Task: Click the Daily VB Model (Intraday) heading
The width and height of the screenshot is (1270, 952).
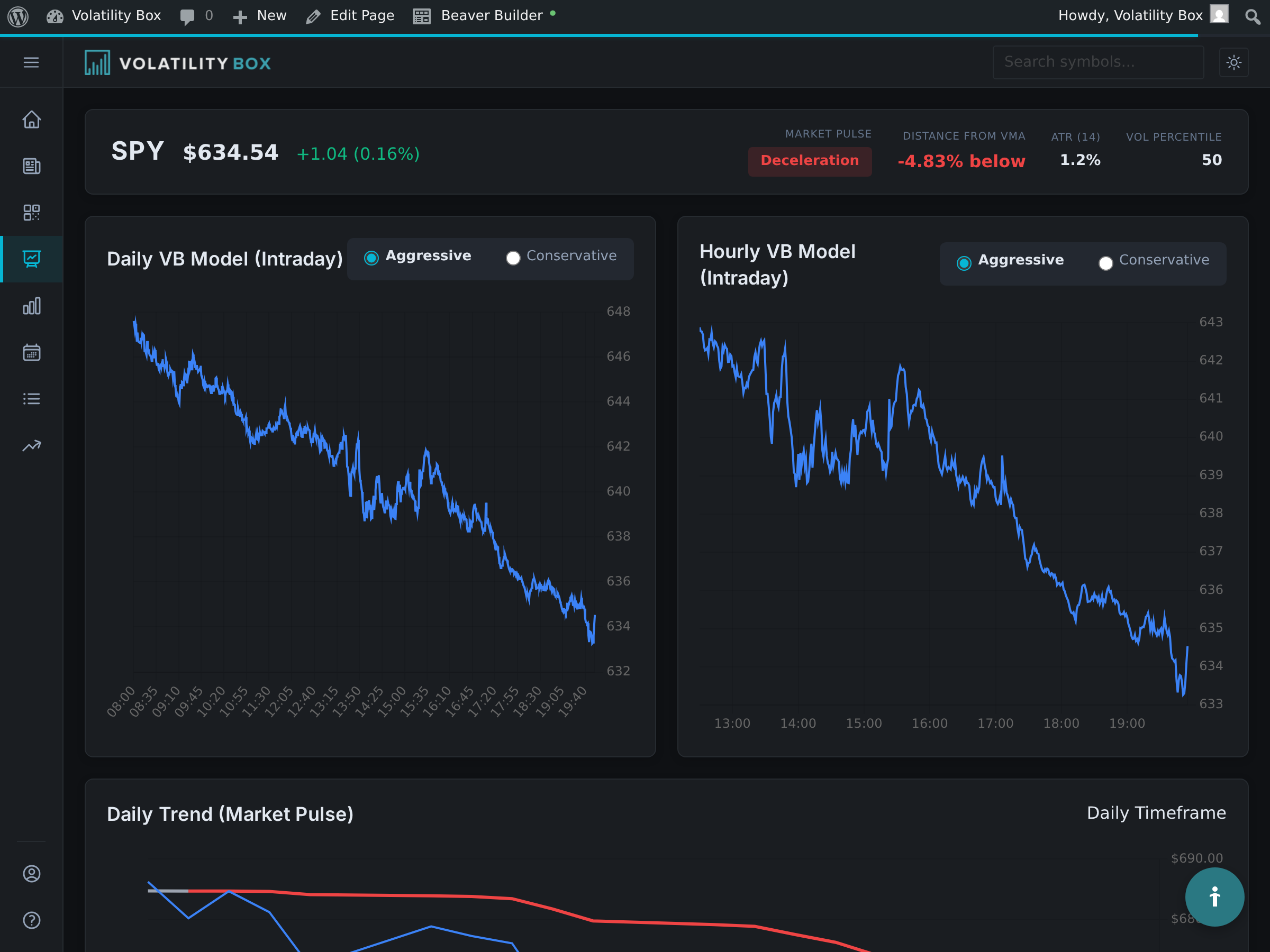Action: click(x=225, y=259)
